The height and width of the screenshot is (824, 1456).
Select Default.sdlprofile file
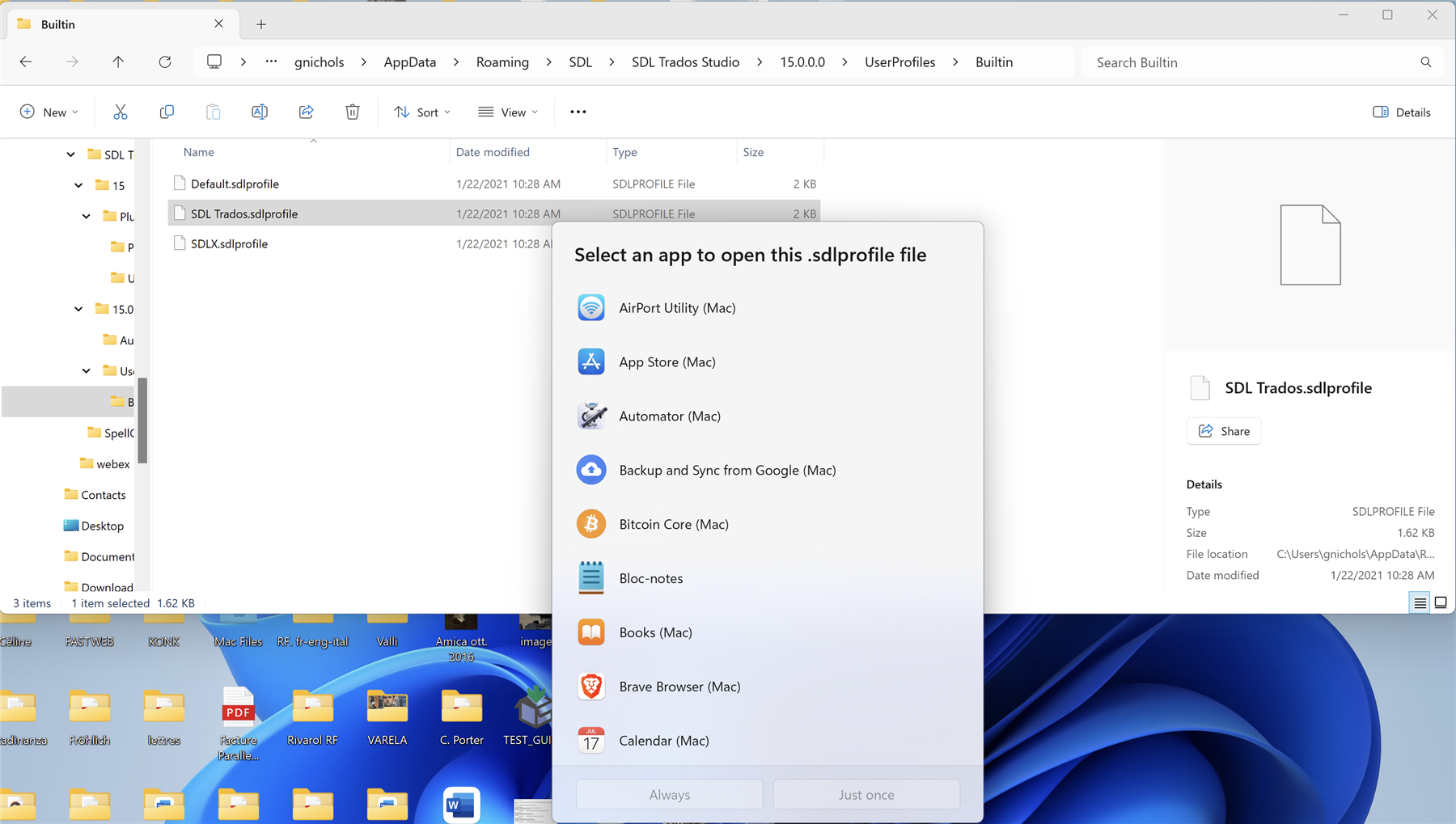click(493, 184)
